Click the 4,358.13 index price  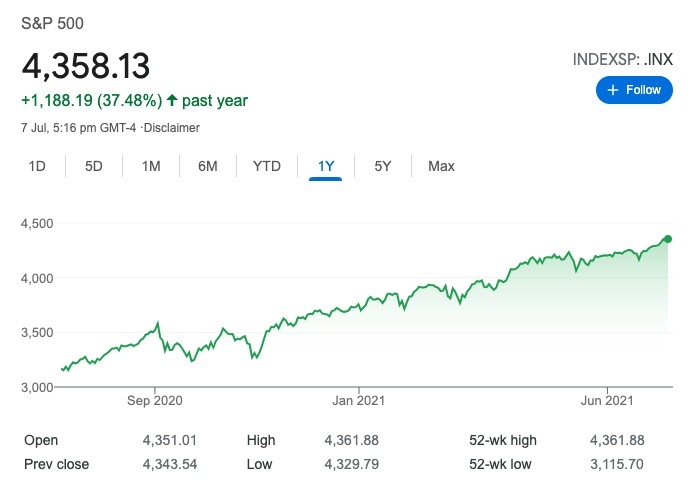click(x=86, y=66)
